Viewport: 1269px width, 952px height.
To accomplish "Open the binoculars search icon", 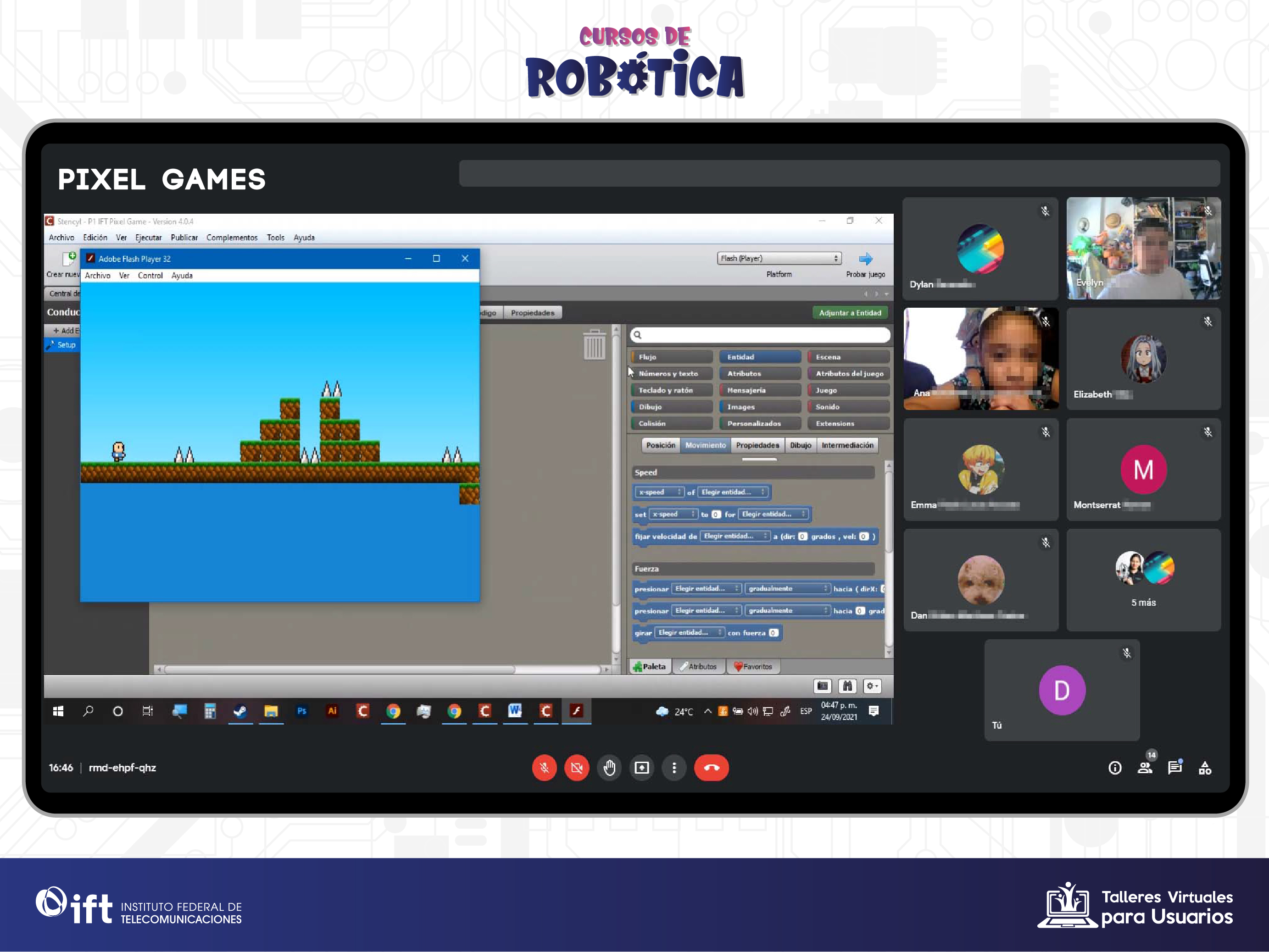I will tap(847, 686).
